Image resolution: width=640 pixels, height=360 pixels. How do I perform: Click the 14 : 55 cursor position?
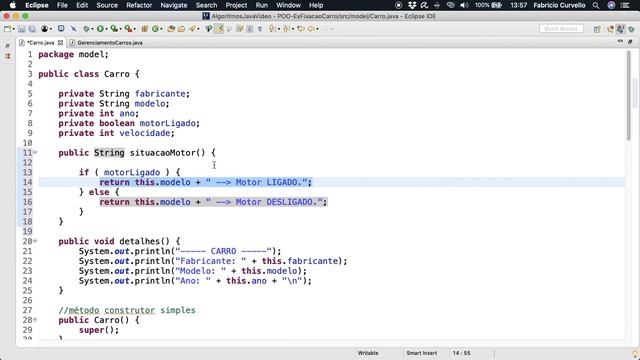[x=461, y=353]
